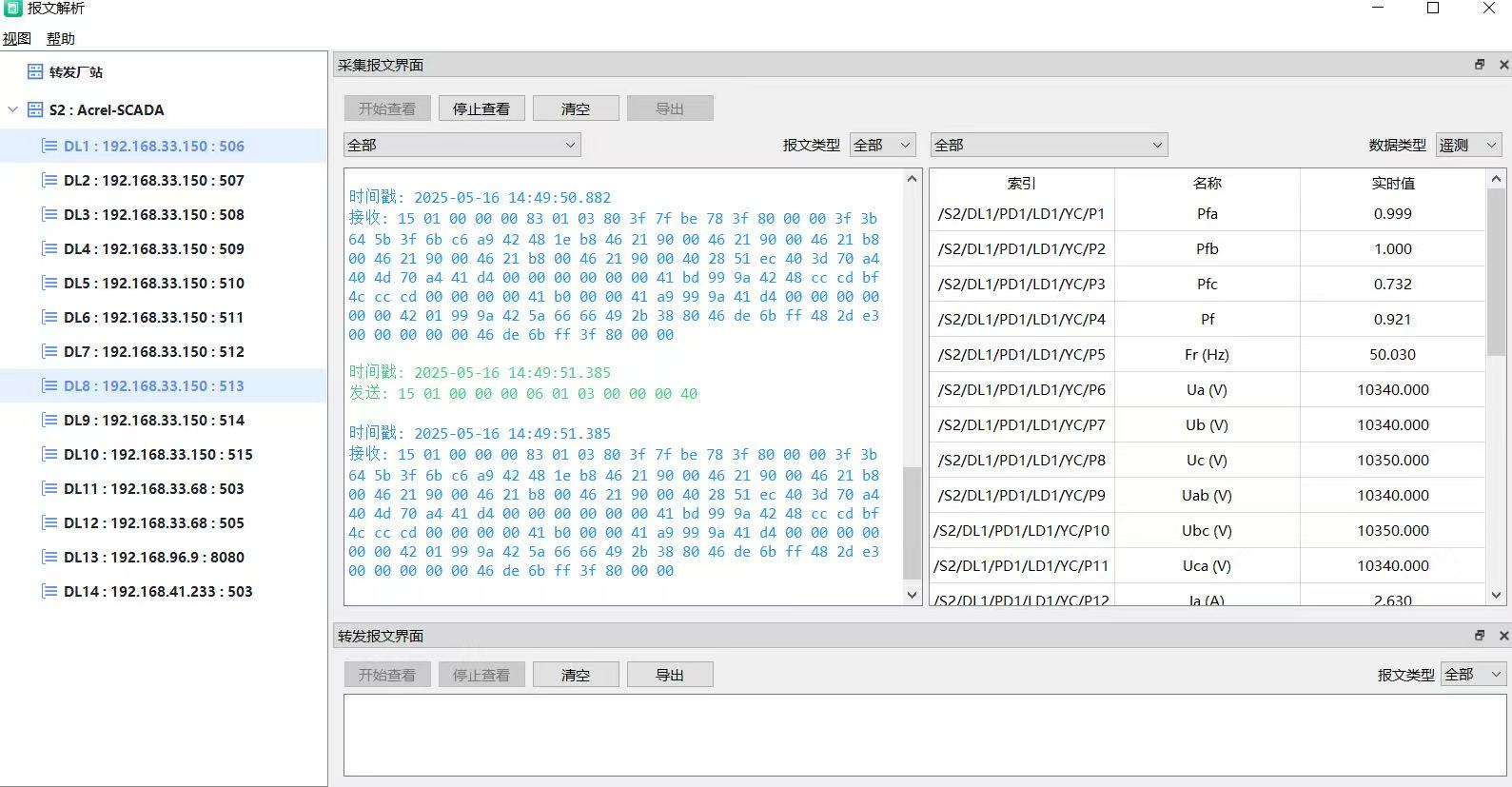
Task: Select DL14 : 192.168.41.233 : 503 in tree
Action: pos(158,592)
